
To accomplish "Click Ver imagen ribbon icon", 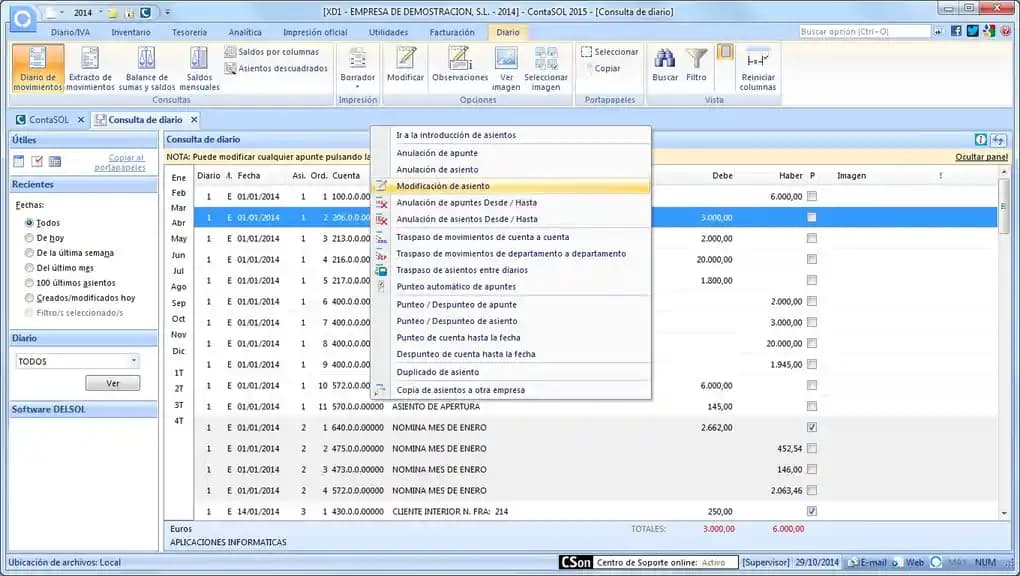I will tap(506, 58).
